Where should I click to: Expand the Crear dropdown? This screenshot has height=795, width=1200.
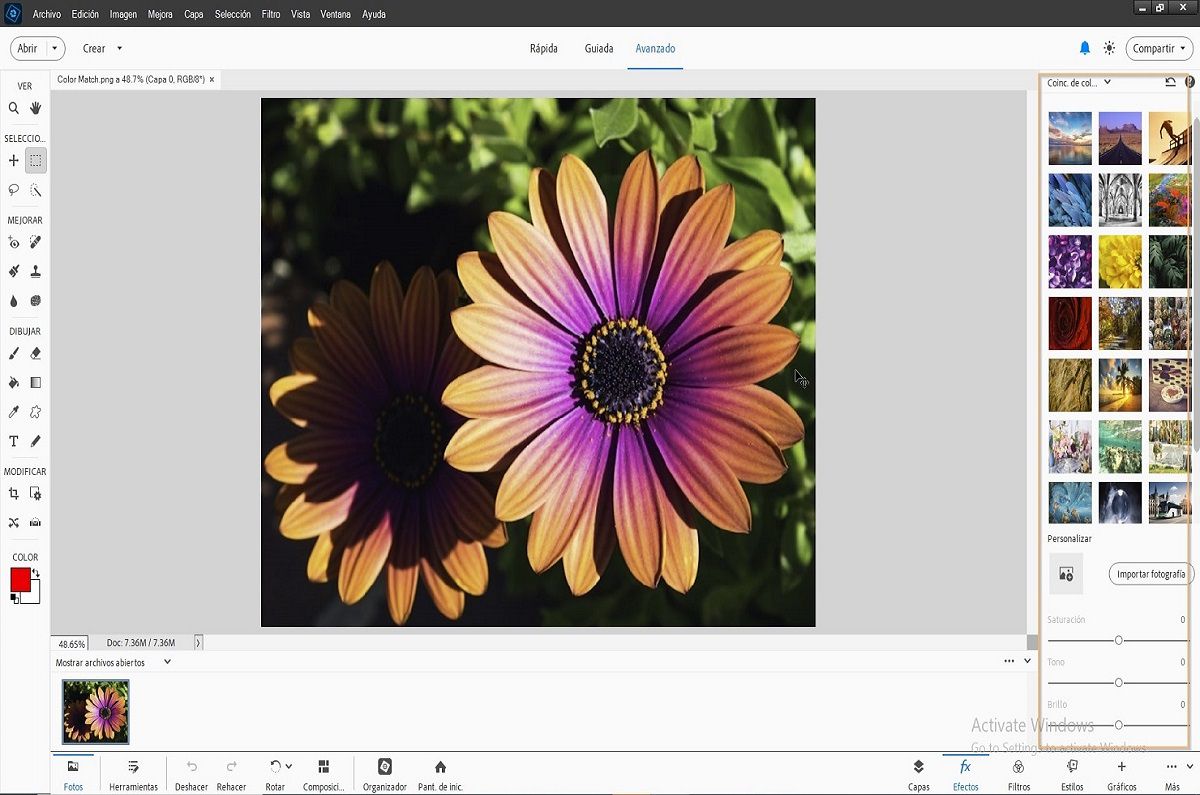click(x=119, y=48)
